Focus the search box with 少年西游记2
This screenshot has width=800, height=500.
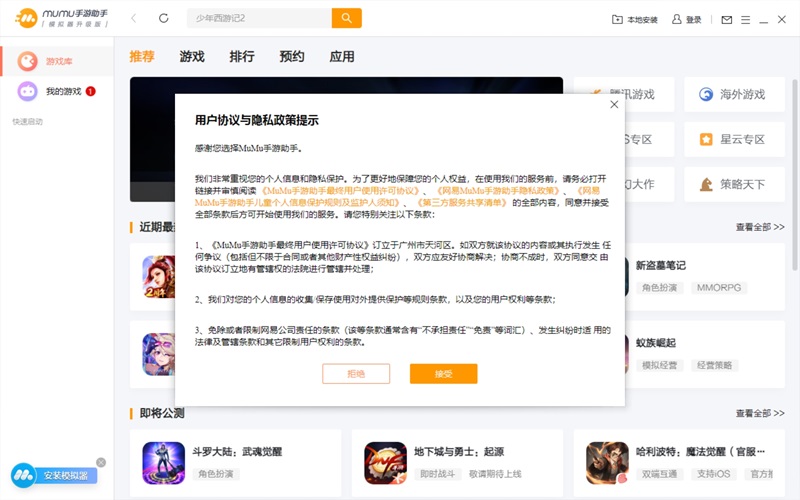click(259, 18)
